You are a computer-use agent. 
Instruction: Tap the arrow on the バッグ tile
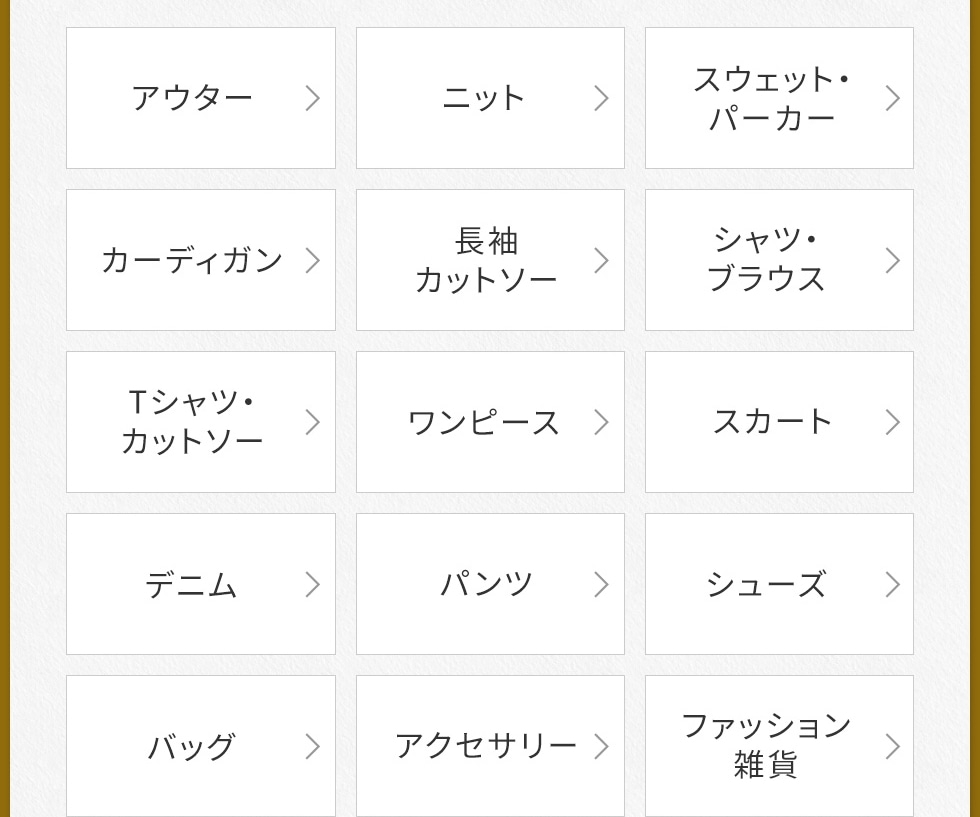(312, 746)
